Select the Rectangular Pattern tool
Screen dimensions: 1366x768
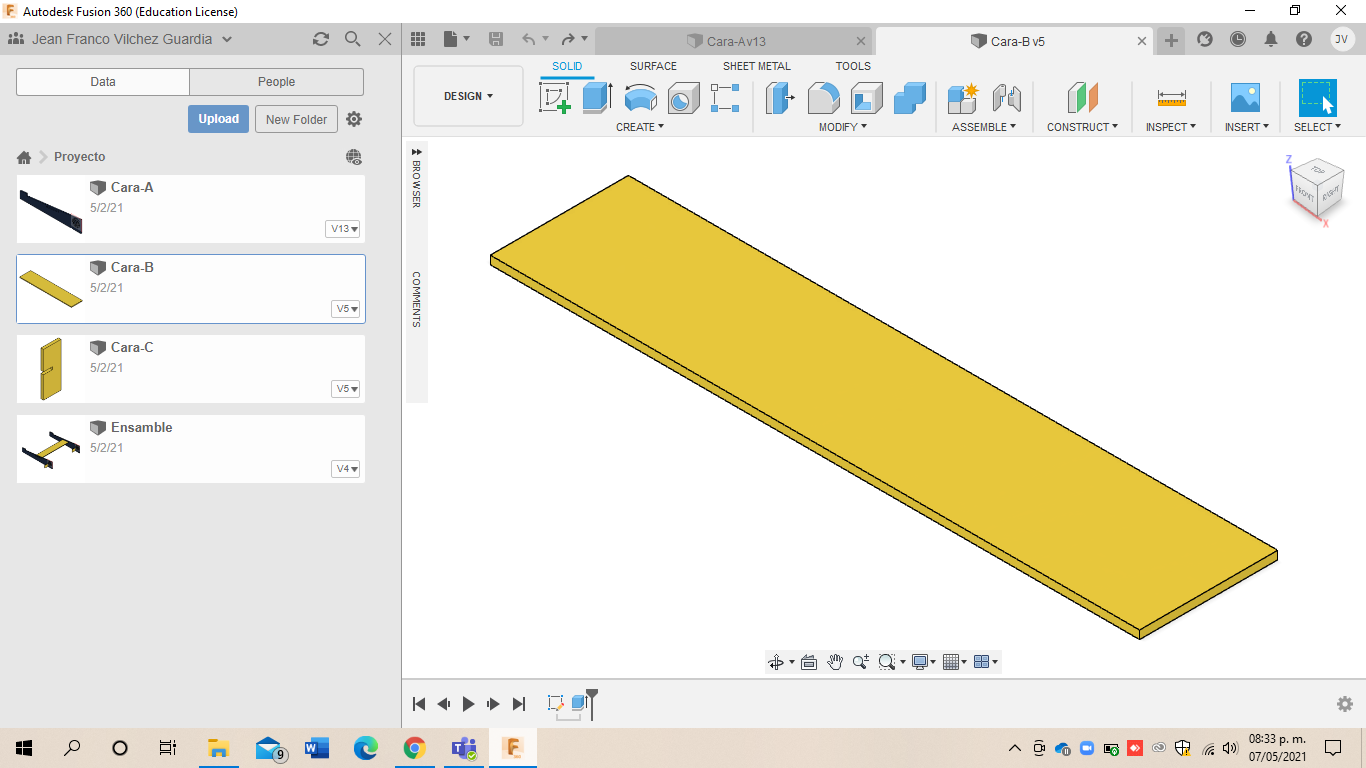pos(725,98)
